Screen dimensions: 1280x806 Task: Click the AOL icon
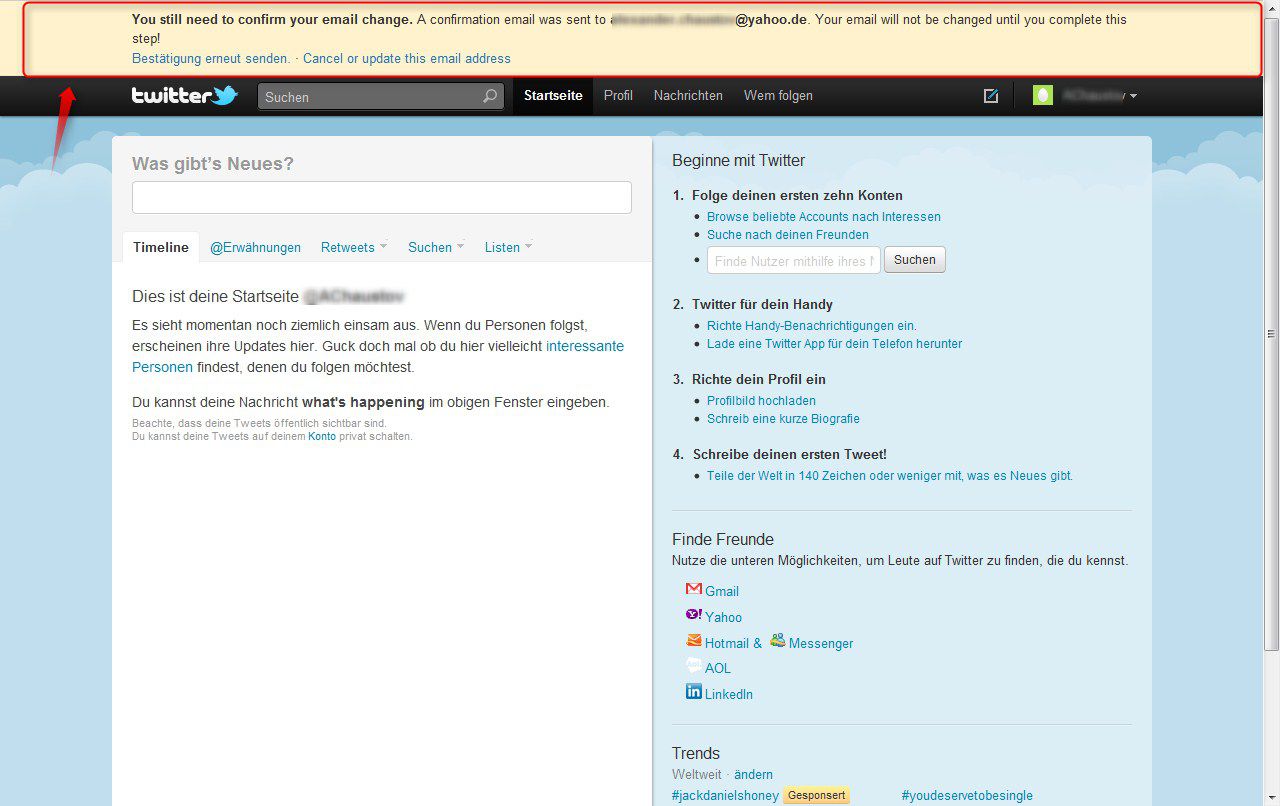[694, 666]
